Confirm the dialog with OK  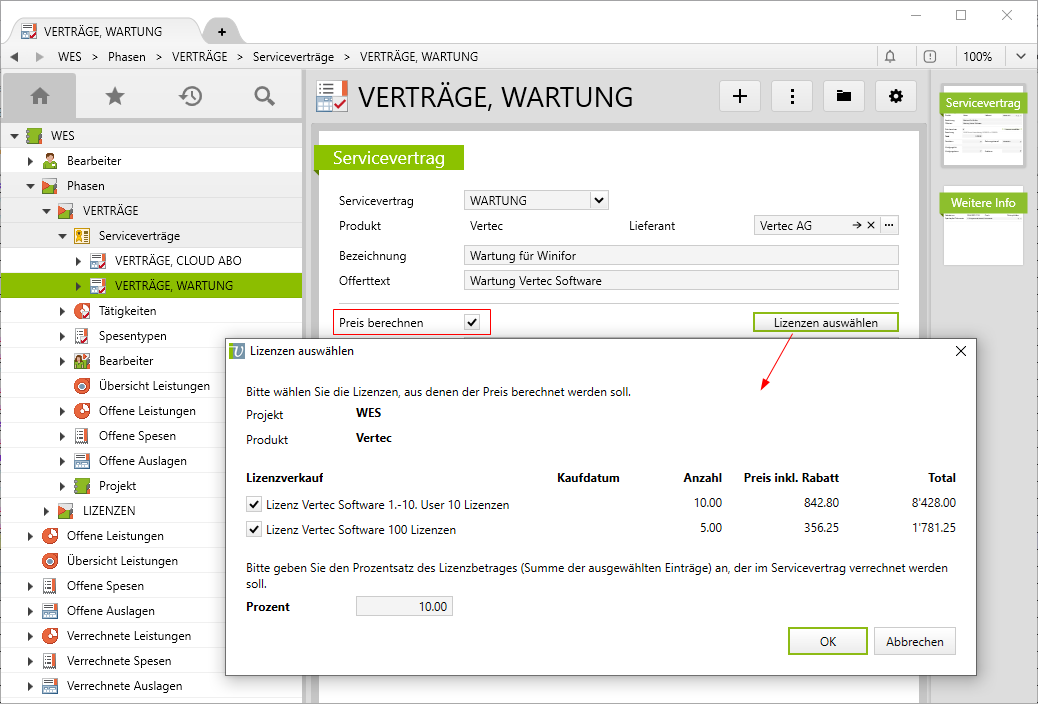point(827,641)
